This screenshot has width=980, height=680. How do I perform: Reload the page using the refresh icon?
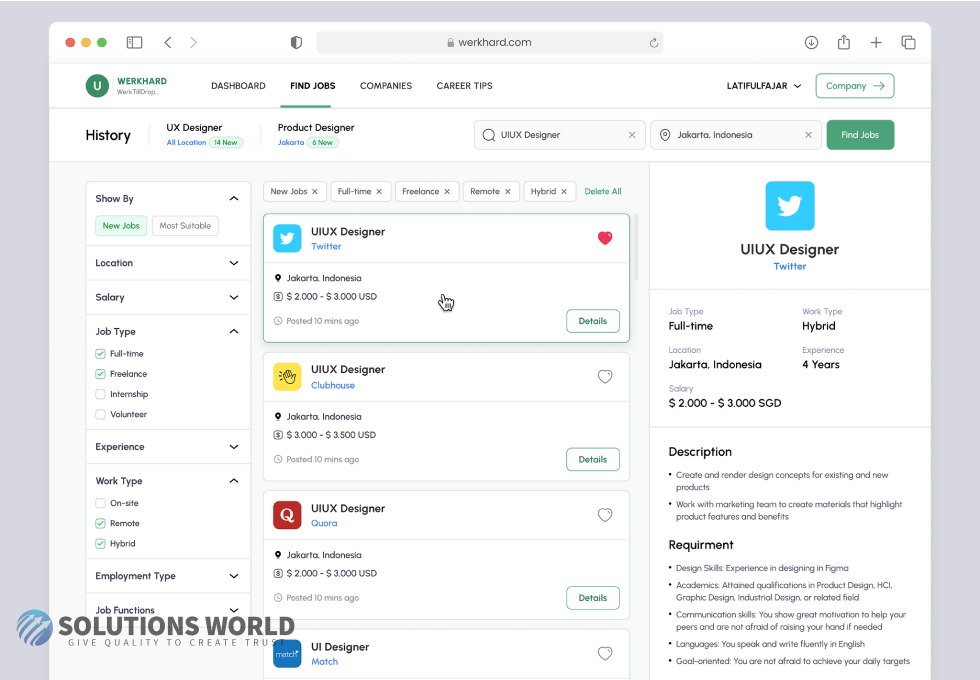coord(654,42)
